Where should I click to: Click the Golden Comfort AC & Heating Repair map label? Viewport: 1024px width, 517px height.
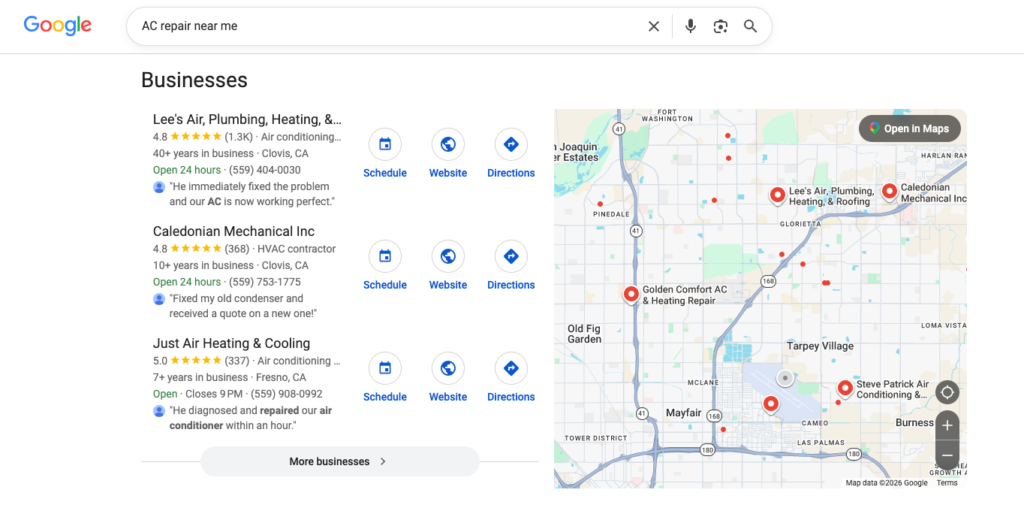point(684,295)
